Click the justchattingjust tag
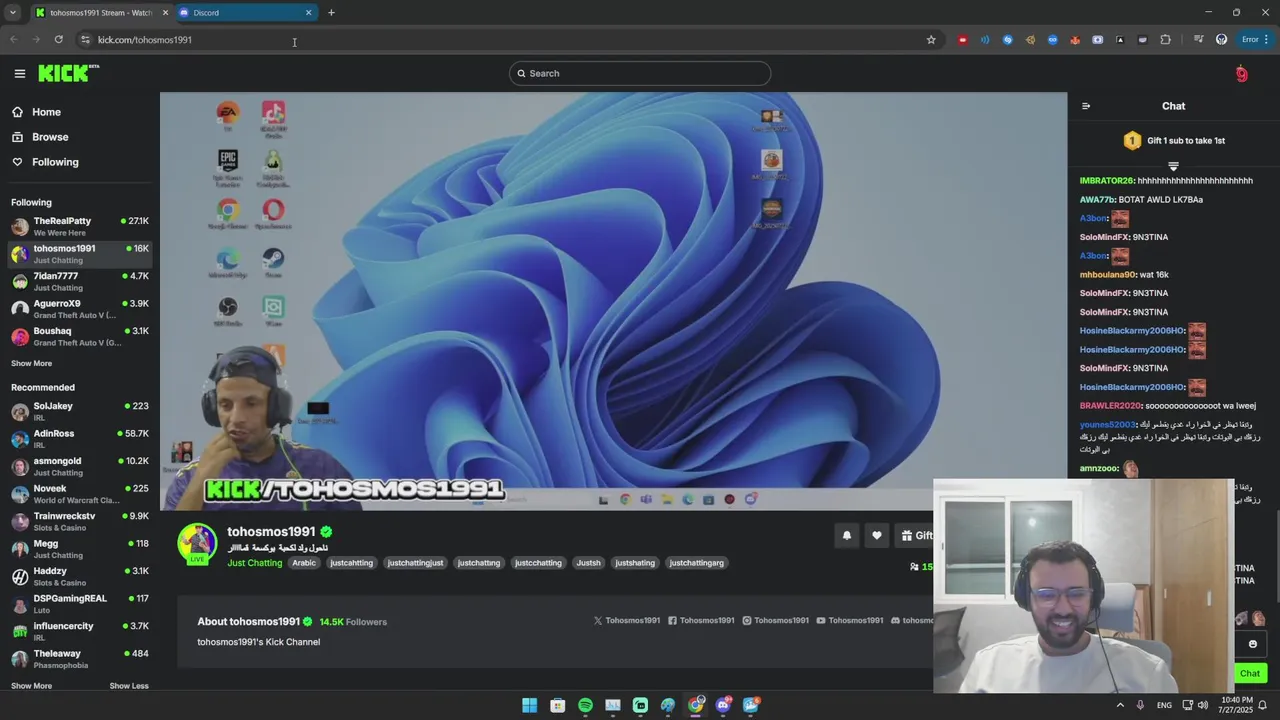This screenshot has height=720, width=1280. [415, 563]
